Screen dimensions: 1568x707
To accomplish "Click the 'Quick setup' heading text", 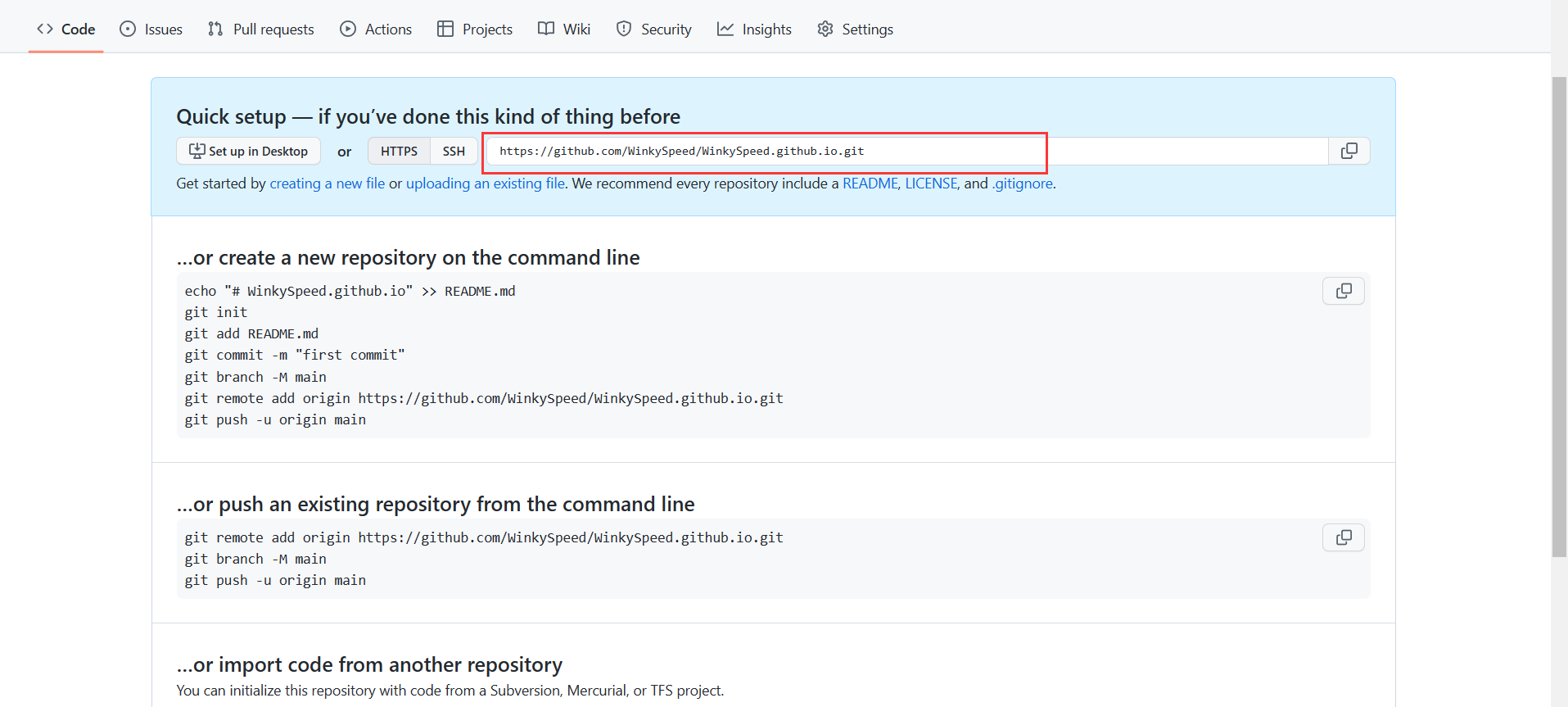I will 428,116.
